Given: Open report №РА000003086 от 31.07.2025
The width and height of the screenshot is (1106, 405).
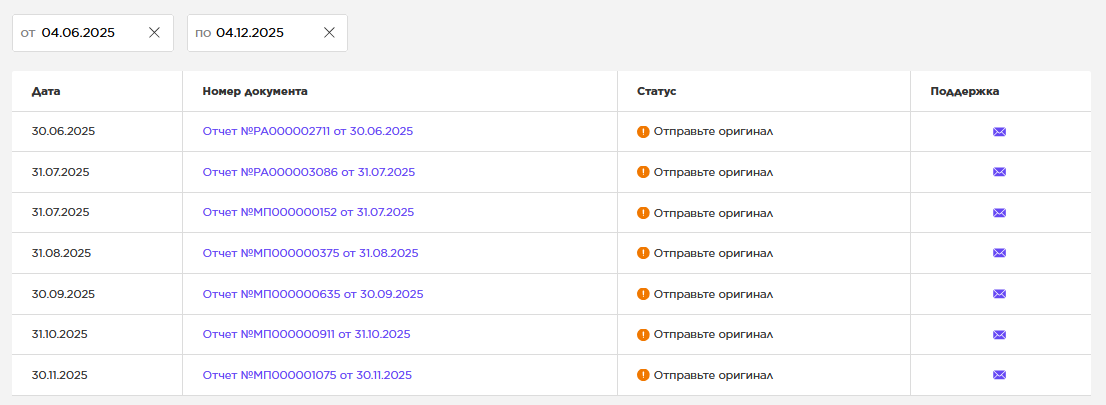Looking at the screenshot, I should (x=308, y=172).
